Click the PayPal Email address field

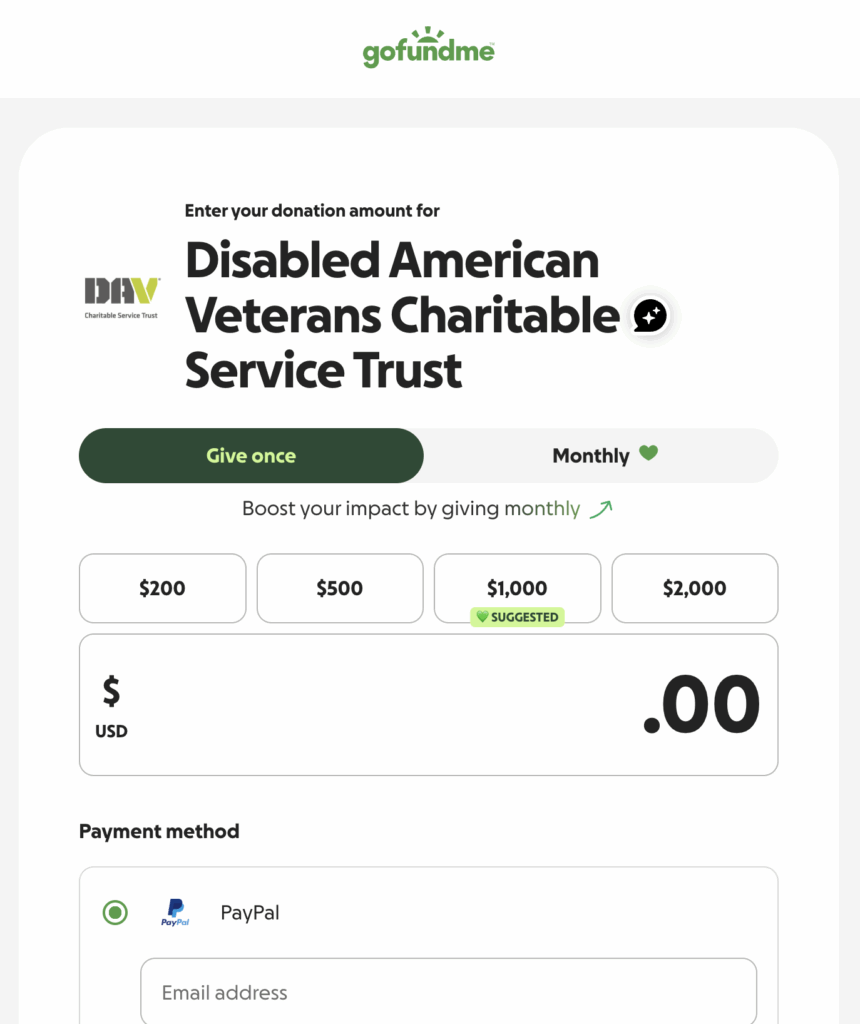448,992
